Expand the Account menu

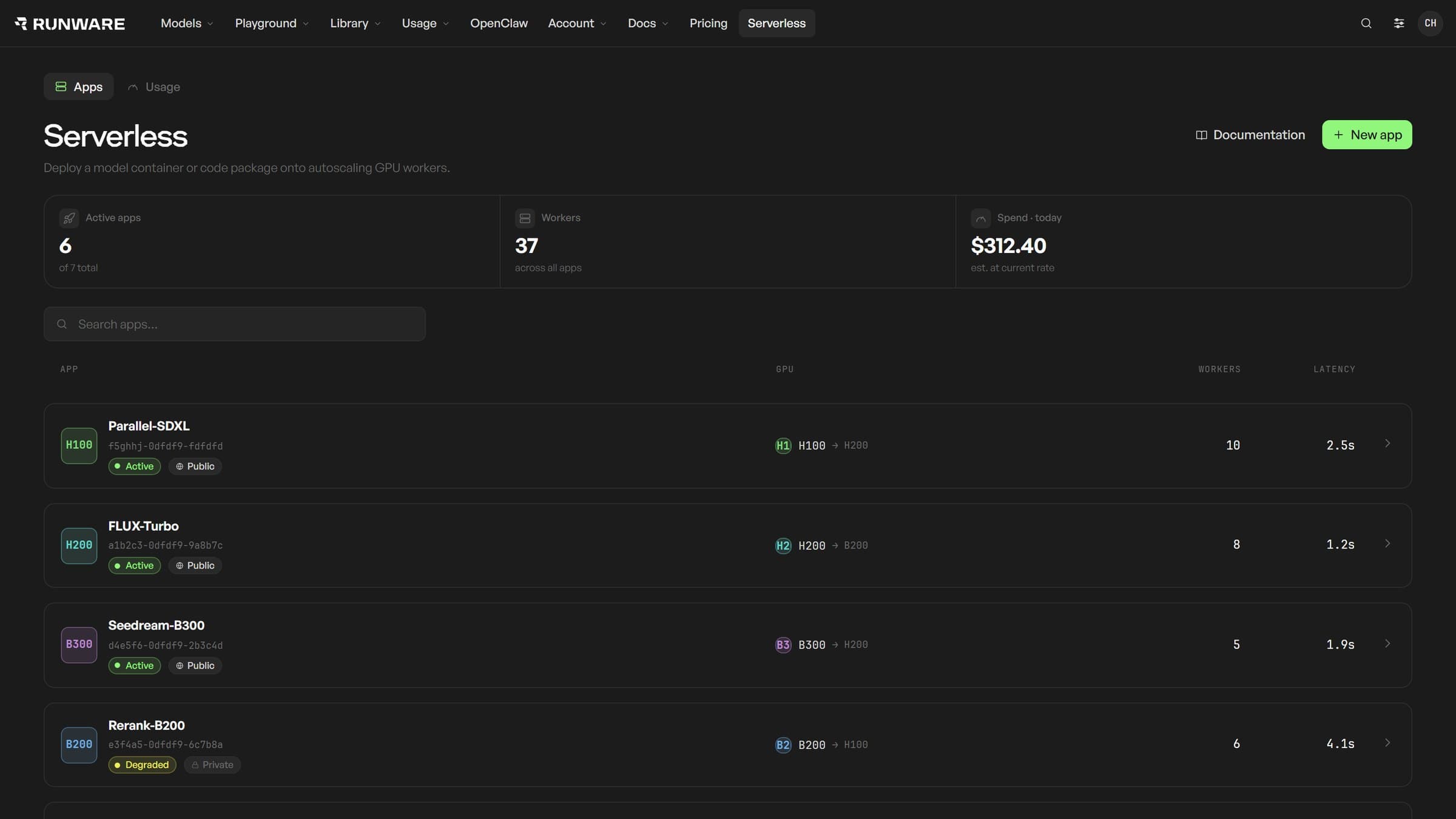click(577, 23)
